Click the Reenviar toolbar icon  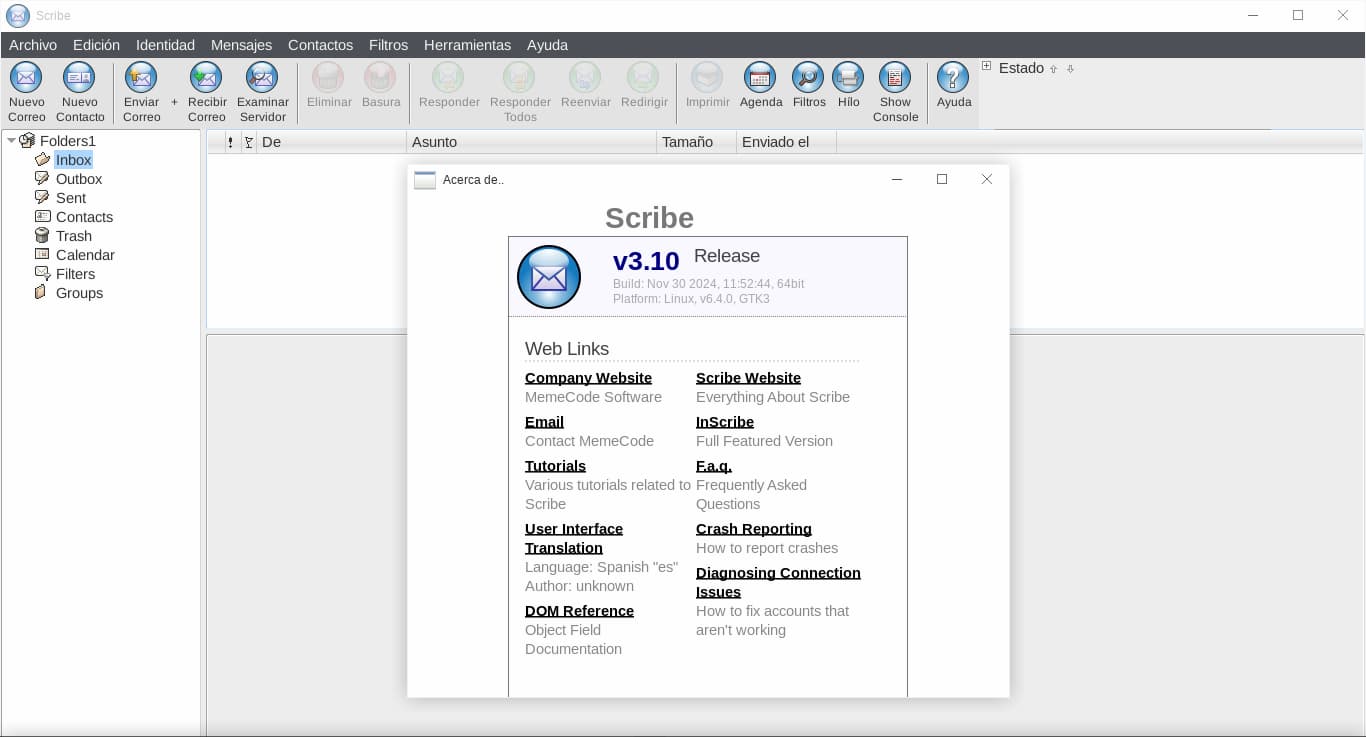(x=585, y=77)
